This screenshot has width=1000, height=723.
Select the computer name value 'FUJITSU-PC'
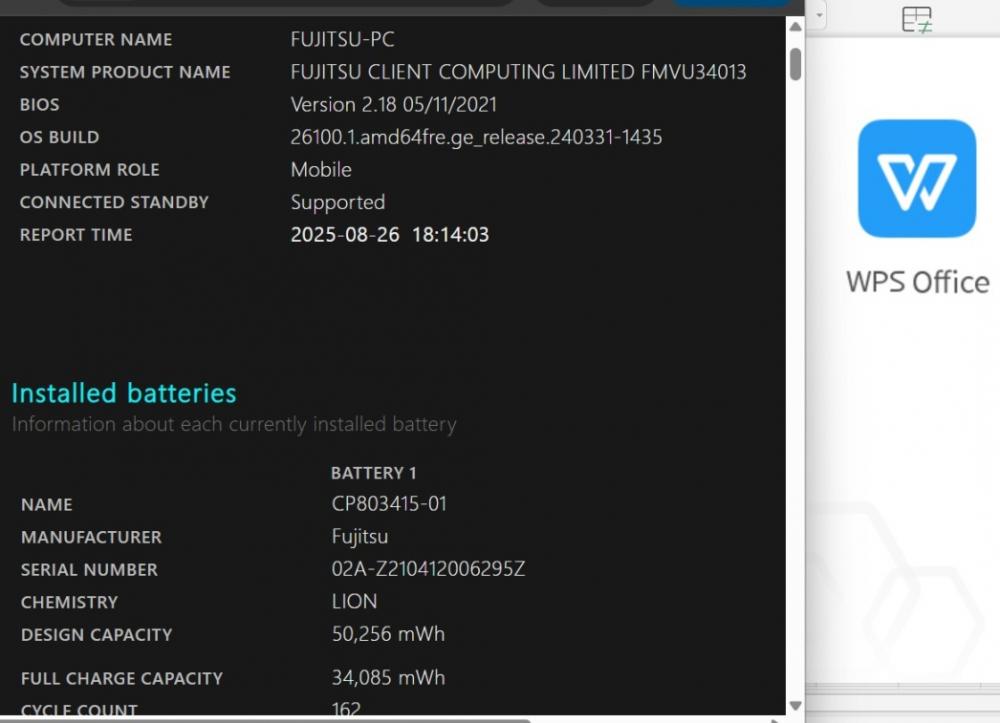(342, 40)
